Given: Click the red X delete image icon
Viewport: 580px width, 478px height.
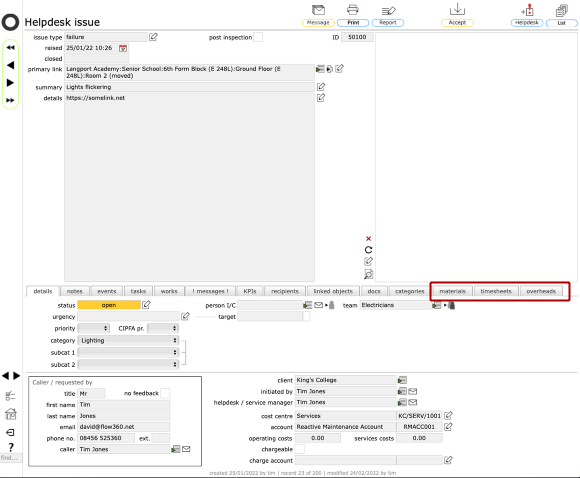Looking at the screenshot, I should (x=368, y=239).
